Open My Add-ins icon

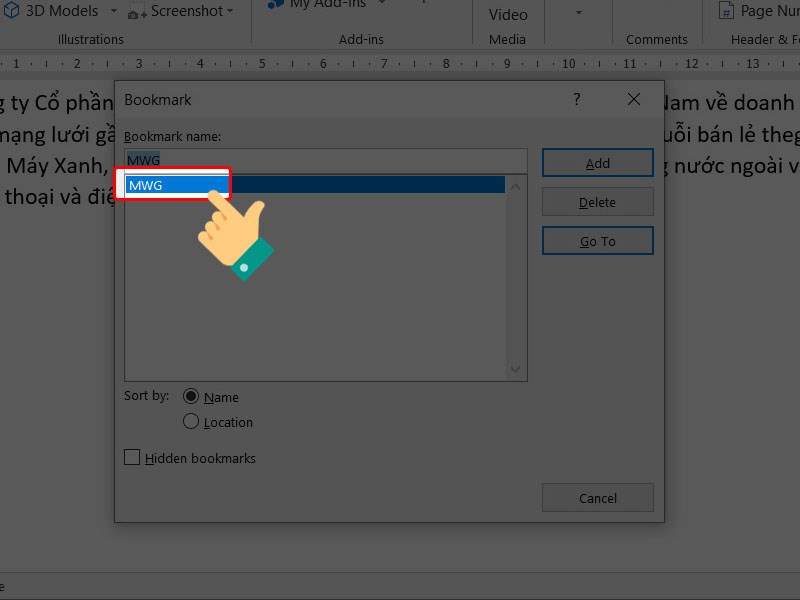pos(276,4)
